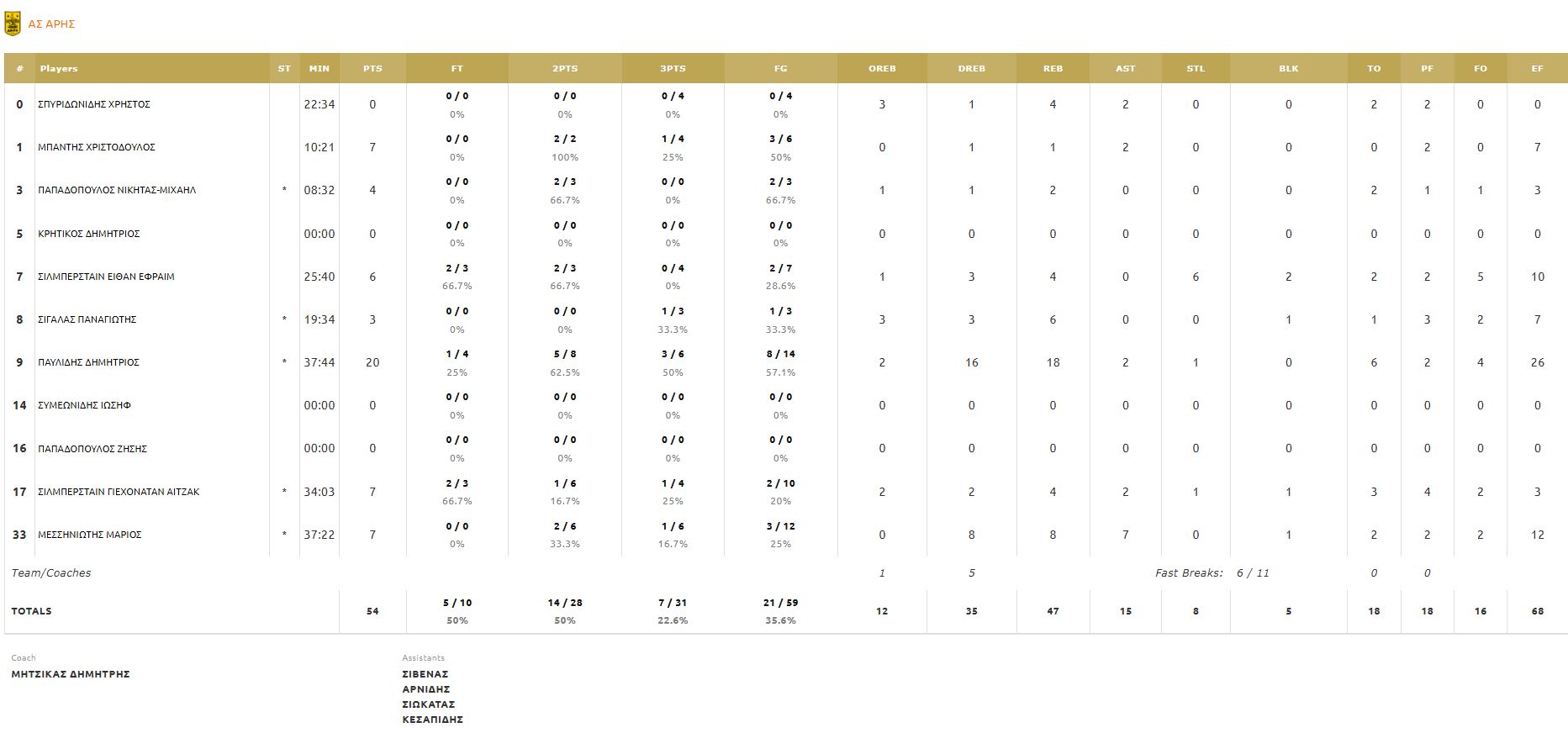Open the ΑΣ ΑΡΗΣ team name link
This screenshot has height=733, width=1568.
(x=51, y=24)
